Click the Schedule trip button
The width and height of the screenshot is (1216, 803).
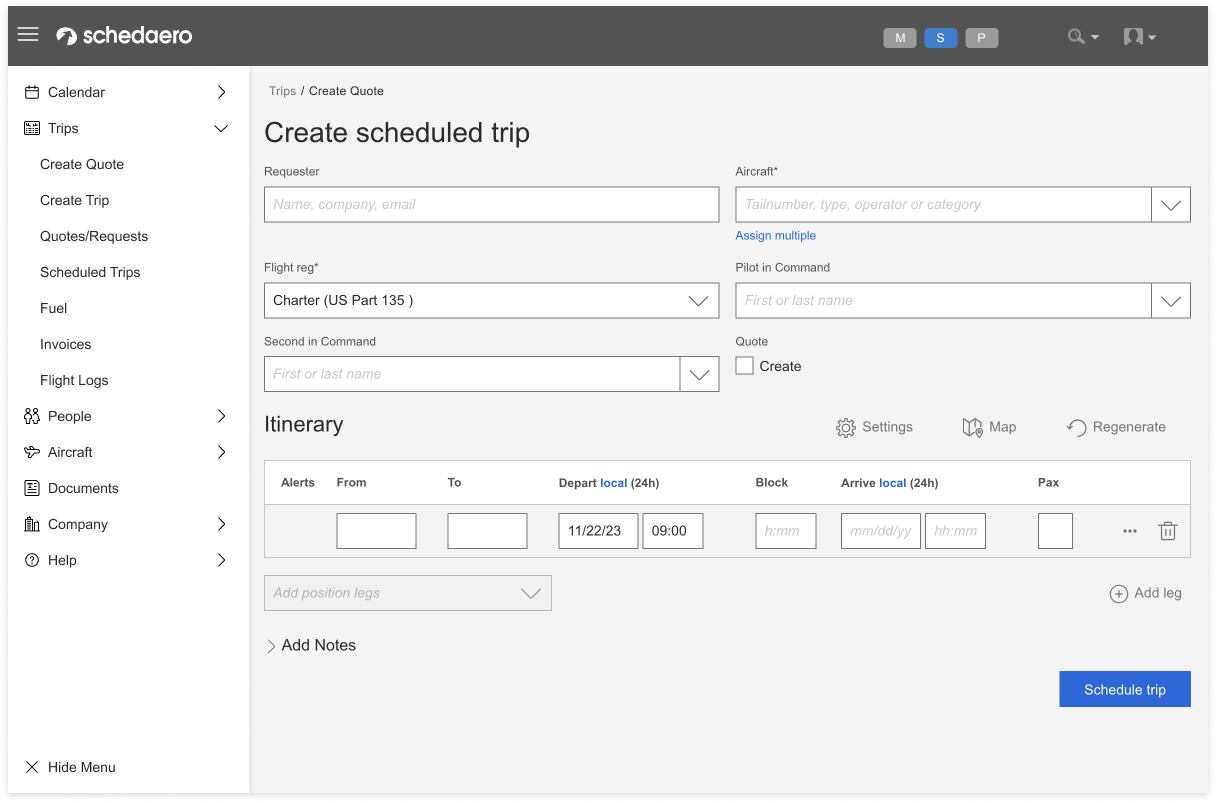(1124, 689)
